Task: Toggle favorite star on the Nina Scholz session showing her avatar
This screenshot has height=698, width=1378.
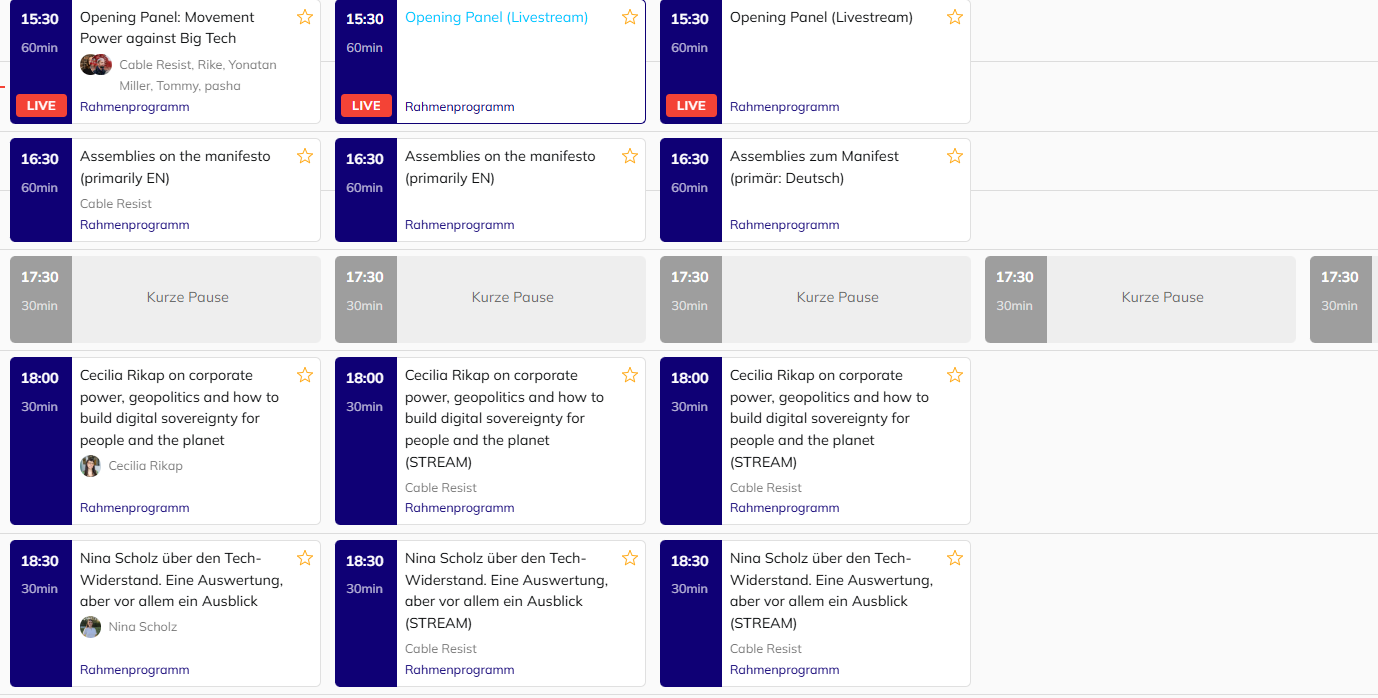Action: 305,558
